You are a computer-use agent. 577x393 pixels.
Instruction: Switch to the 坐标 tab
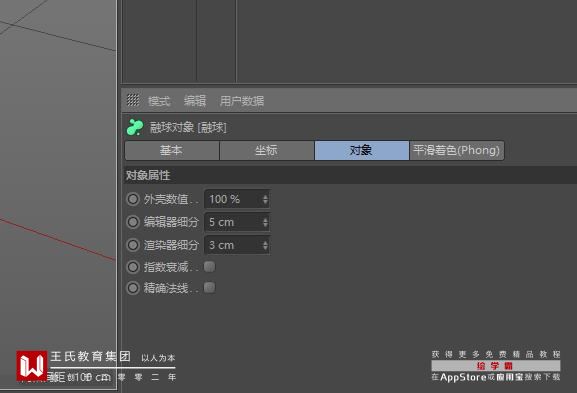point(267,150)
